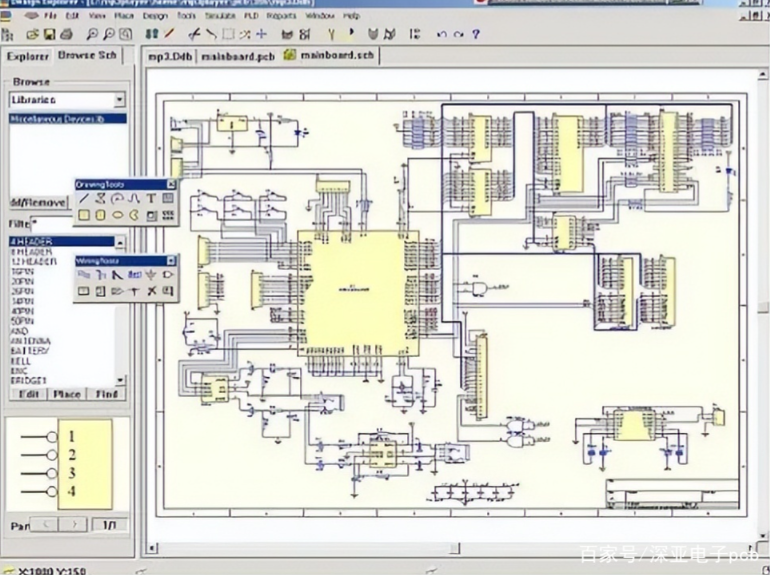Select the Text Frame tool in DrawingTools
The image size is (770, 575).
(x=168, y=198)
